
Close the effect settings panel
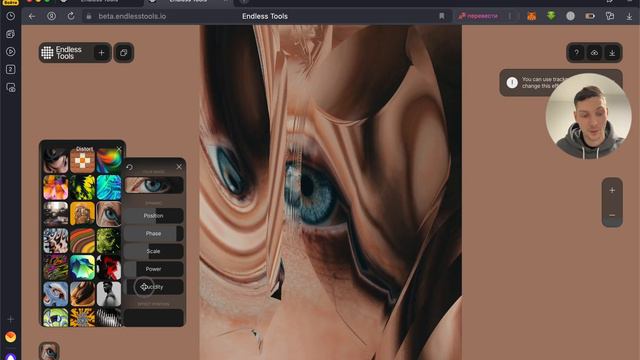(179, 167)
